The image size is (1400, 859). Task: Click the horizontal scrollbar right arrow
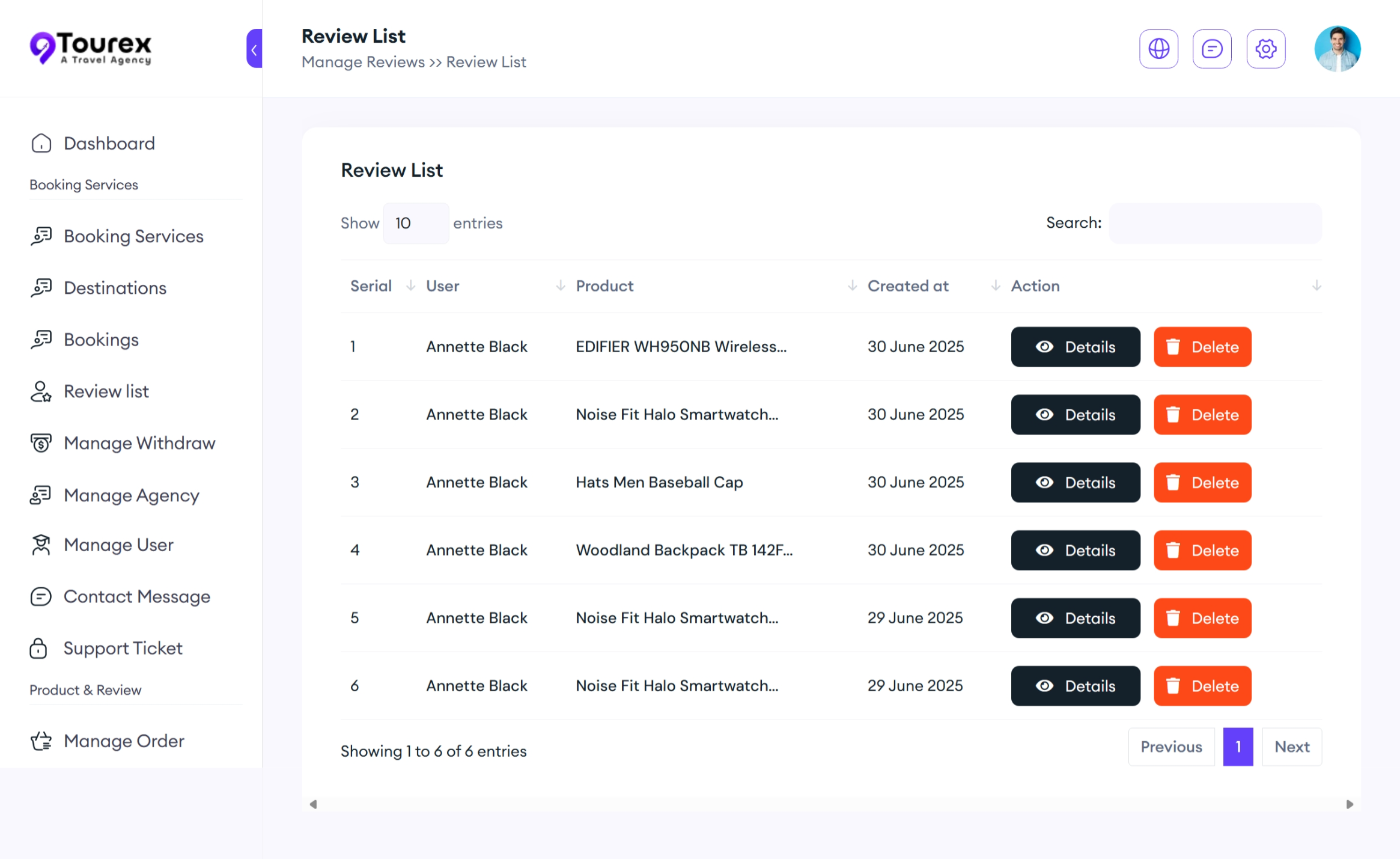(1350, 804)
